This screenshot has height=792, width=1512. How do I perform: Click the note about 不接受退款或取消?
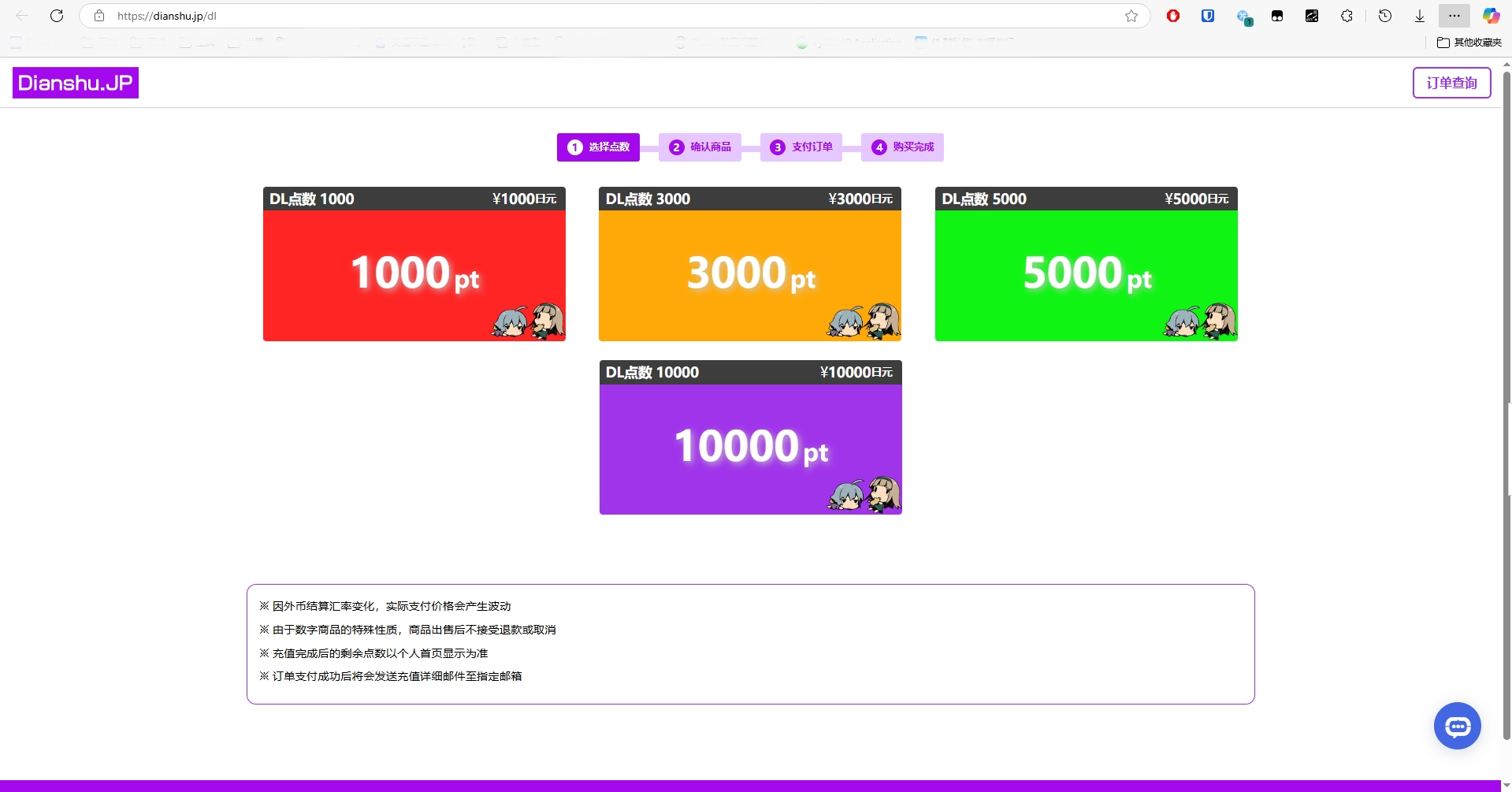407,630
